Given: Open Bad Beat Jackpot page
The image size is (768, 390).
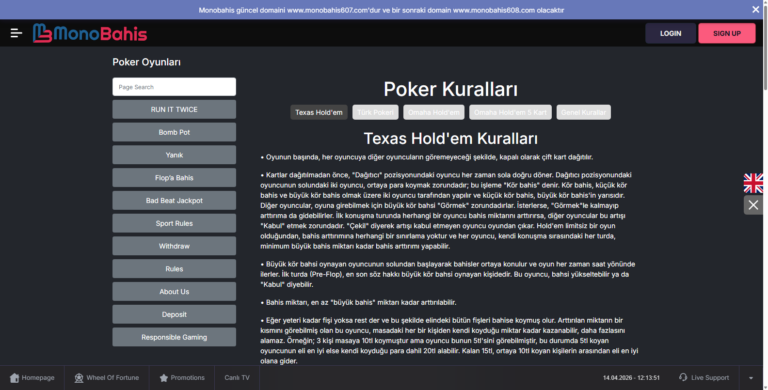Looking at the screenshot, I should (x=174, y=200).
